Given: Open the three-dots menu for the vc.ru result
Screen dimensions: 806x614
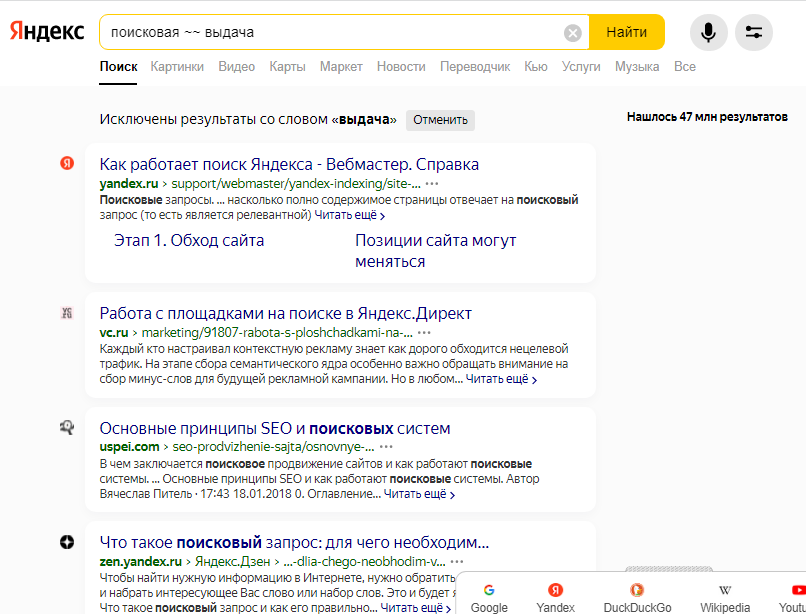Looking at the screenshot, I should (424, 333).
